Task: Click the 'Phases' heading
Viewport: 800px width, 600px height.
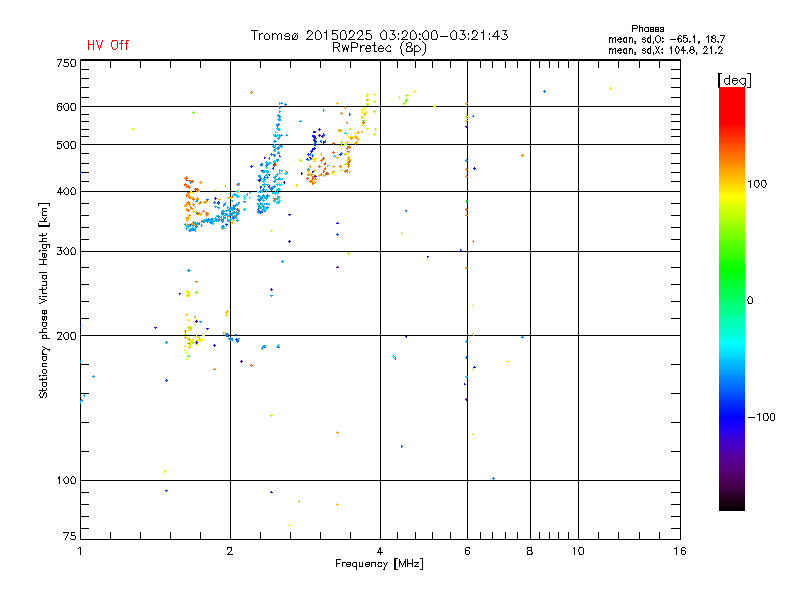Action: [647, 29]
